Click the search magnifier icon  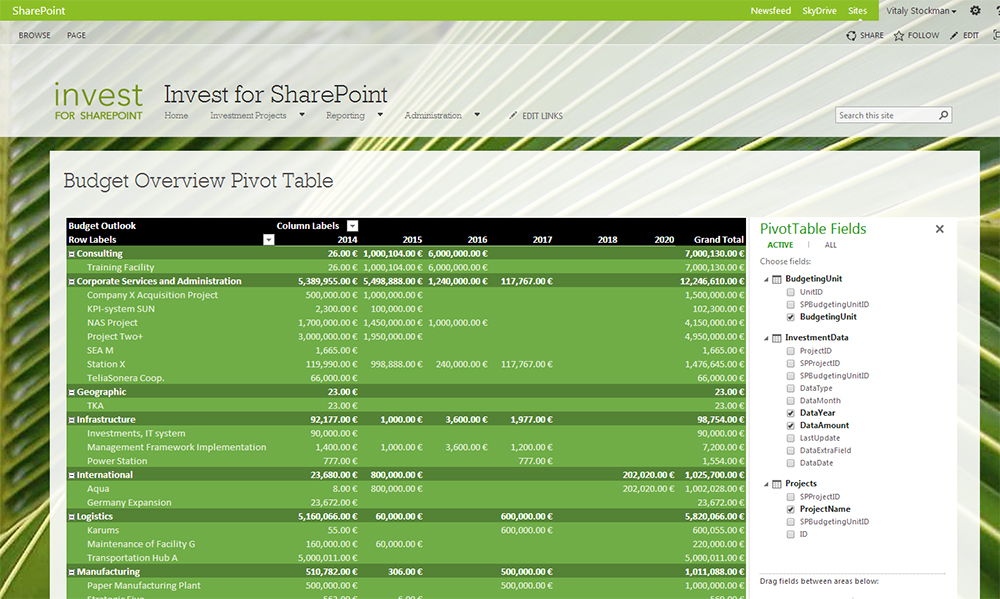pyautogui.click(x=943, y=115)
